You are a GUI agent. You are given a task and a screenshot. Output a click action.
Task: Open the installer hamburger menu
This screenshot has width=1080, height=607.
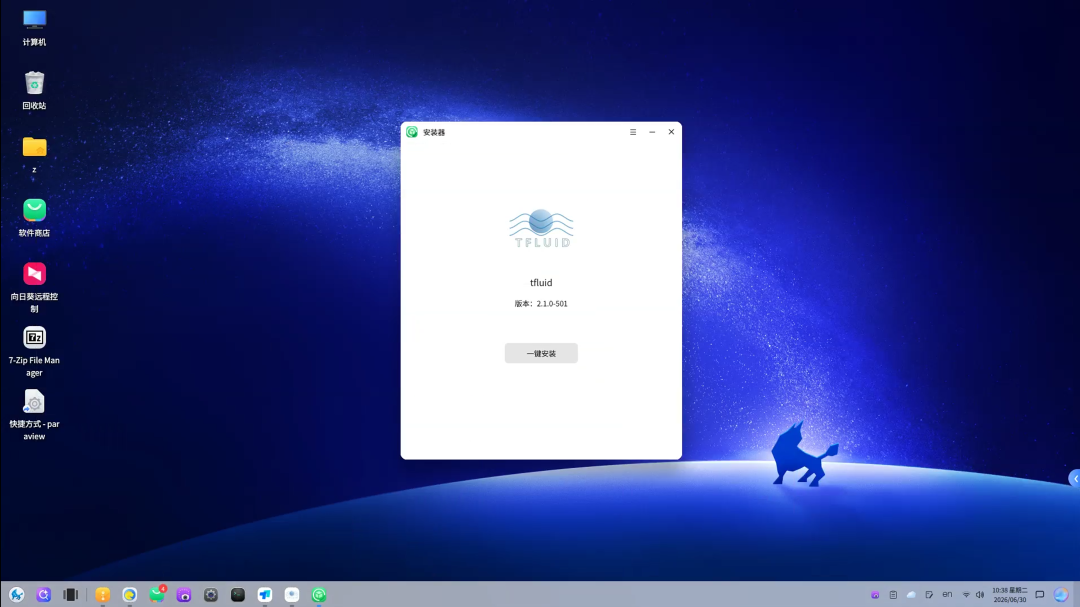tap(633, 132)
